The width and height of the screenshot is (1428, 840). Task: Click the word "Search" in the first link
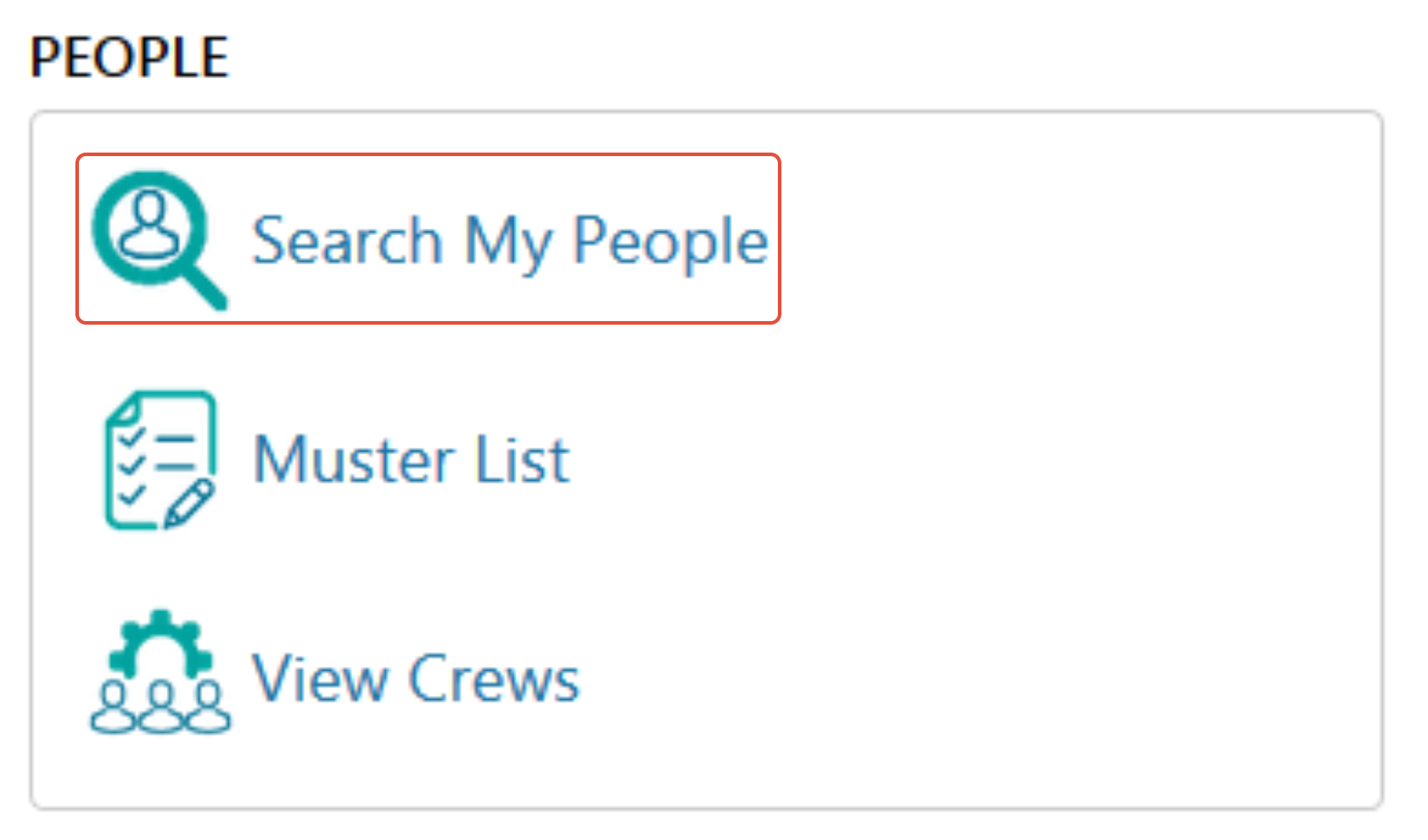point(347,240)
